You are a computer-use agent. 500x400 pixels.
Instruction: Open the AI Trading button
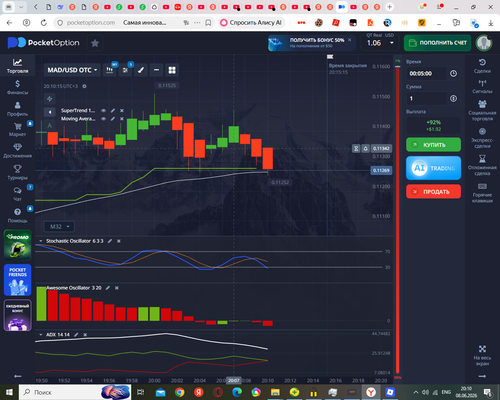[x=433, y=168]
